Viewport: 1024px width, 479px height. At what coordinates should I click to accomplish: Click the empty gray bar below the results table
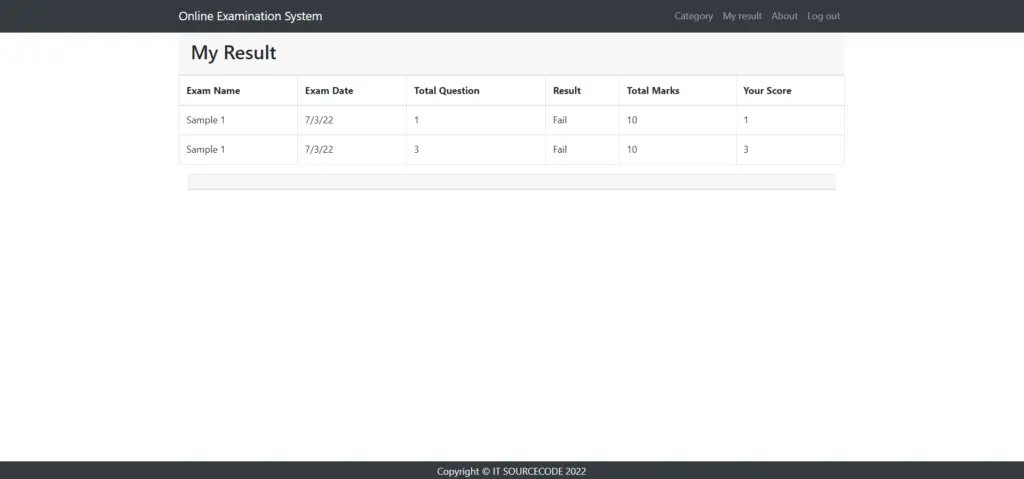tap(512, 182)
